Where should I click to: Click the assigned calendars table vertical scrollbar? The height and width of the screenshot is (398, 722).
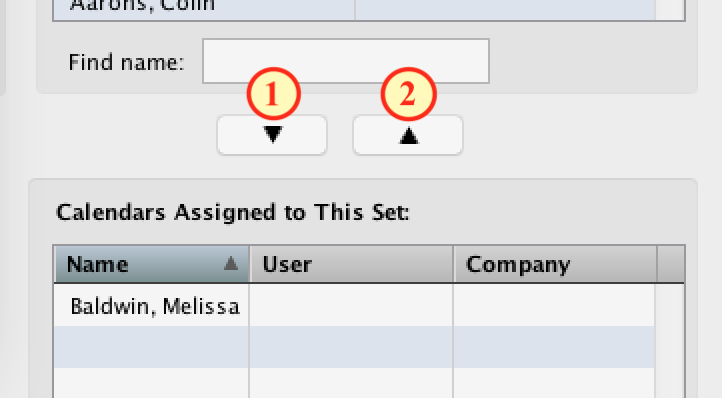[669, 341]
